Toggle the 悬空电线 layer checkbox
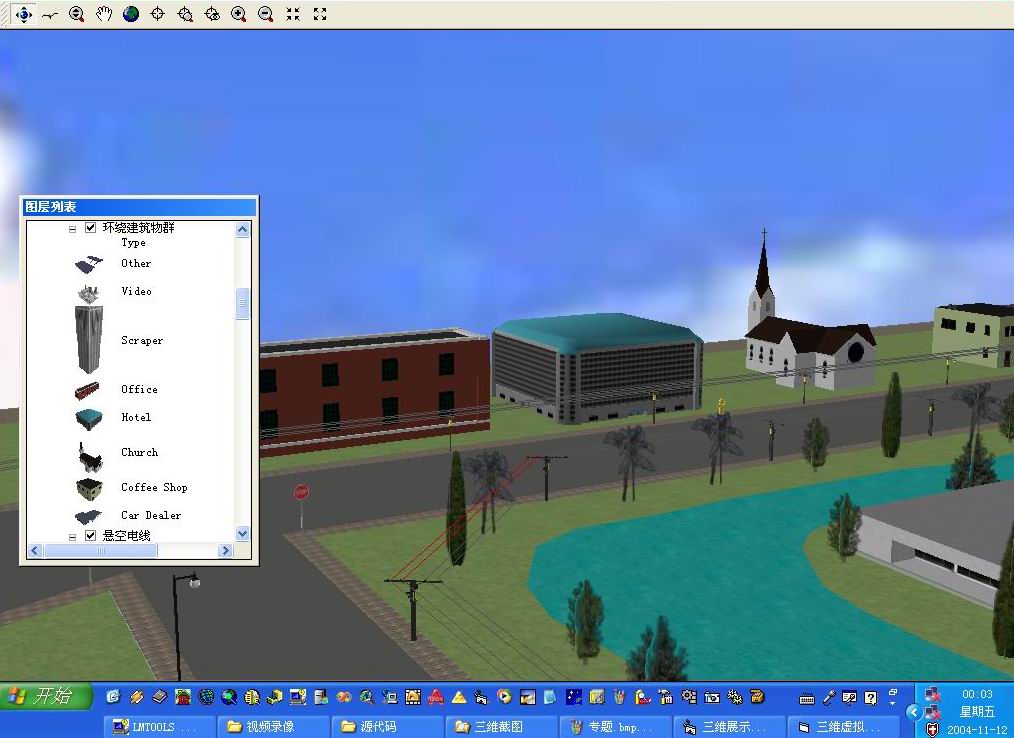The width and height of the screenshot is (1014, 738). click(x=91, y=536)
